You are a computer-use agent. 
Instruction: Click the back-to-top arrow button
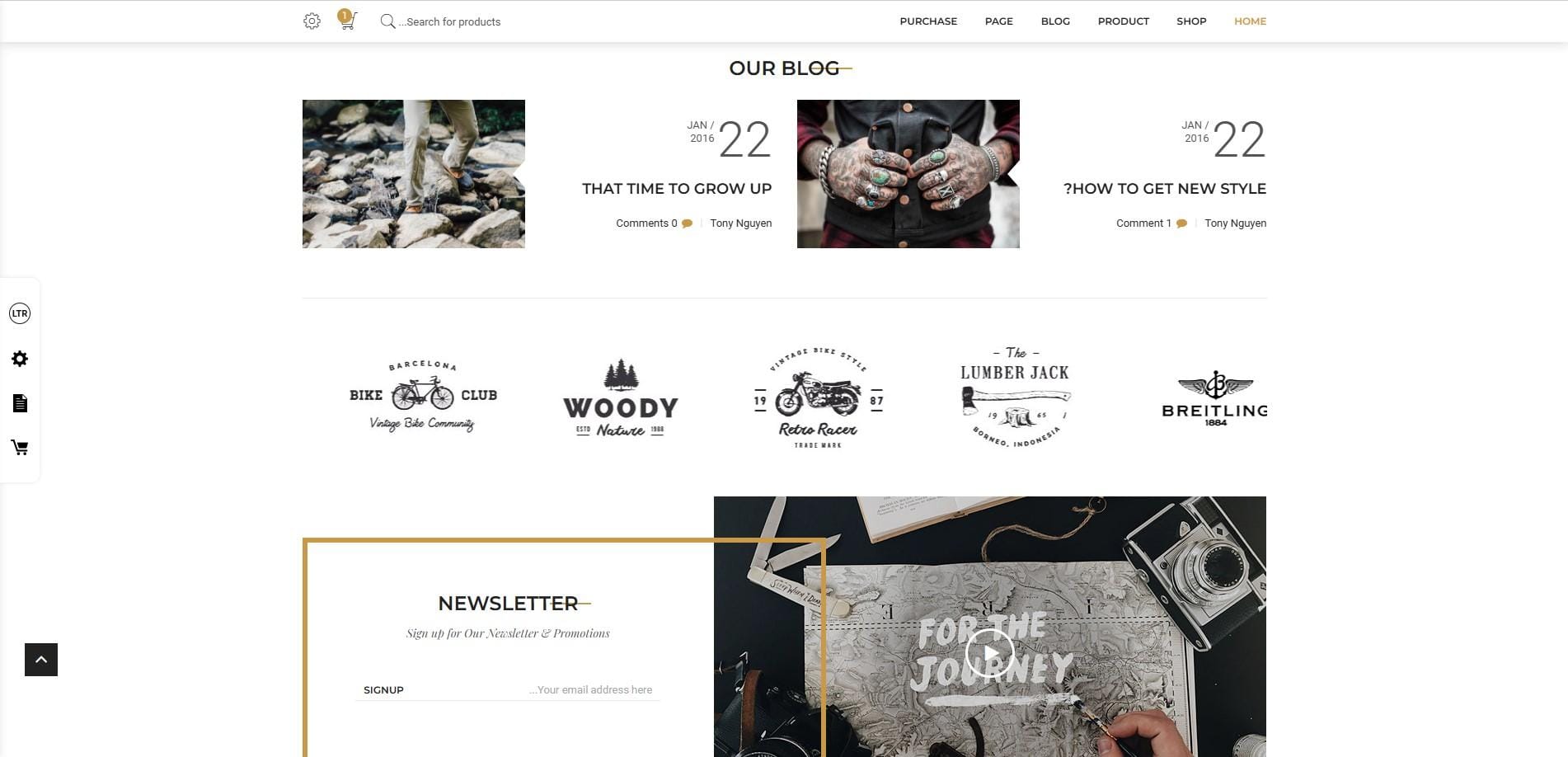[x=41, y=660]
